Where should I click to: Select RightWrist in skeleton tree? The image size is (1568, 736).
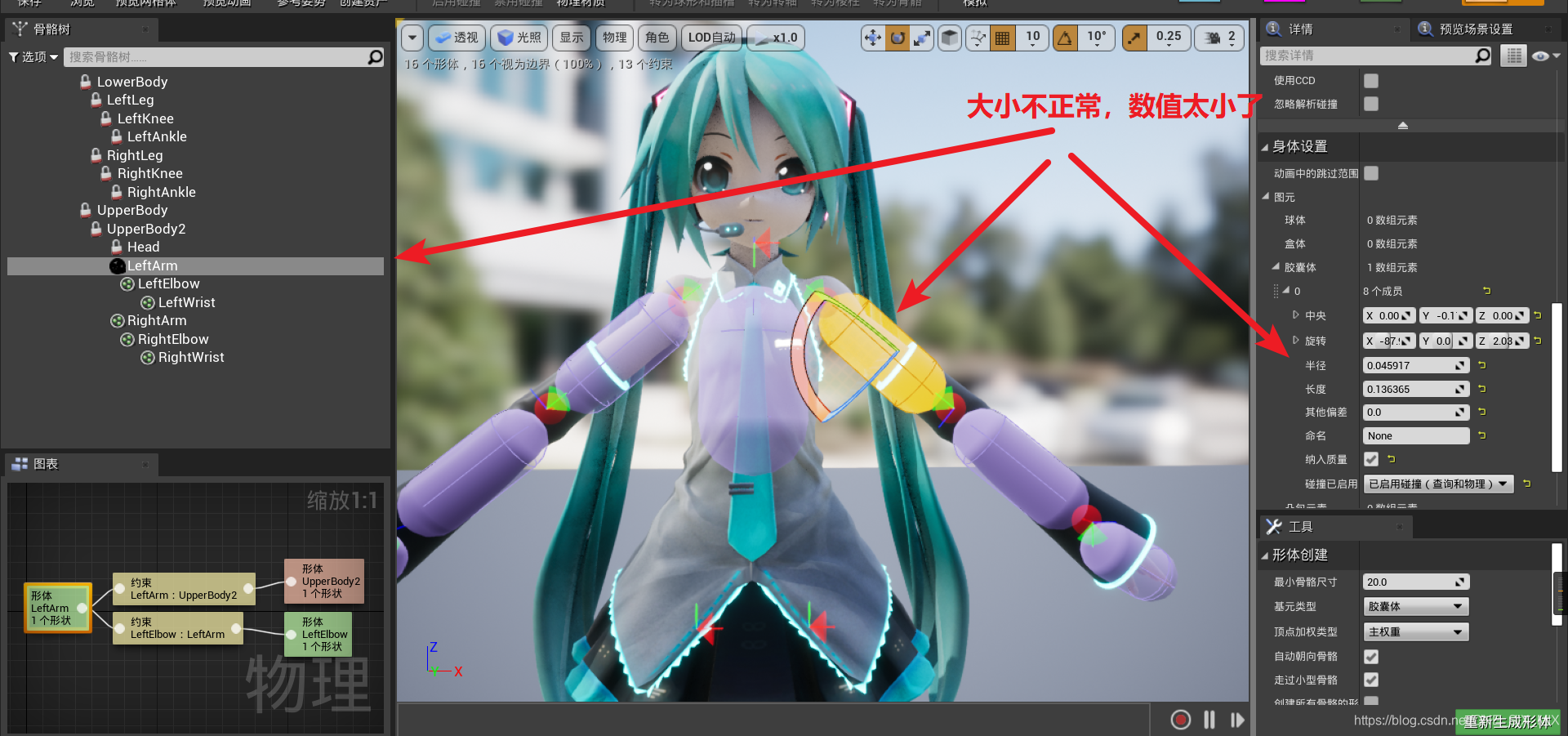(x=190, y=357)
